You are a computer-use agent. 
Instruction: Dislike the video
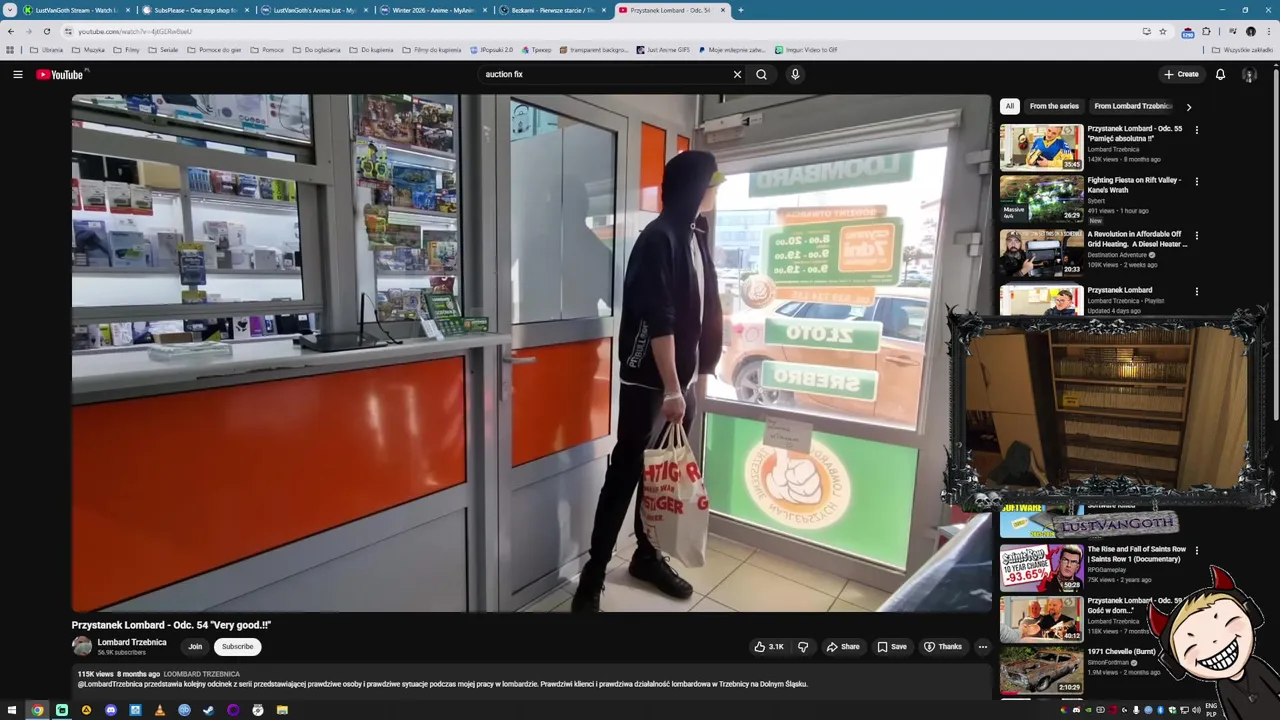click(803, 647)
